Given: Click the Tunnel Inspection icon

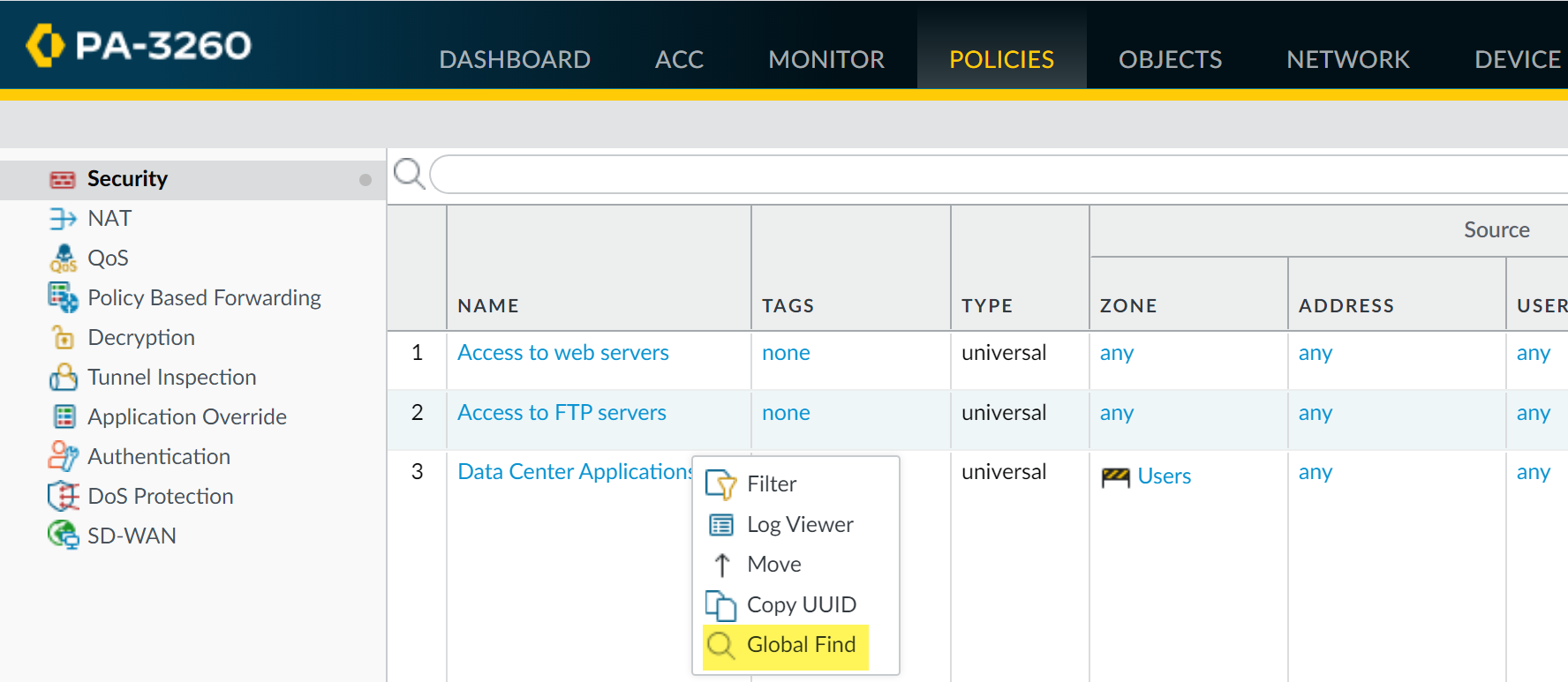Looking at the screenshot, I should 63,378.
